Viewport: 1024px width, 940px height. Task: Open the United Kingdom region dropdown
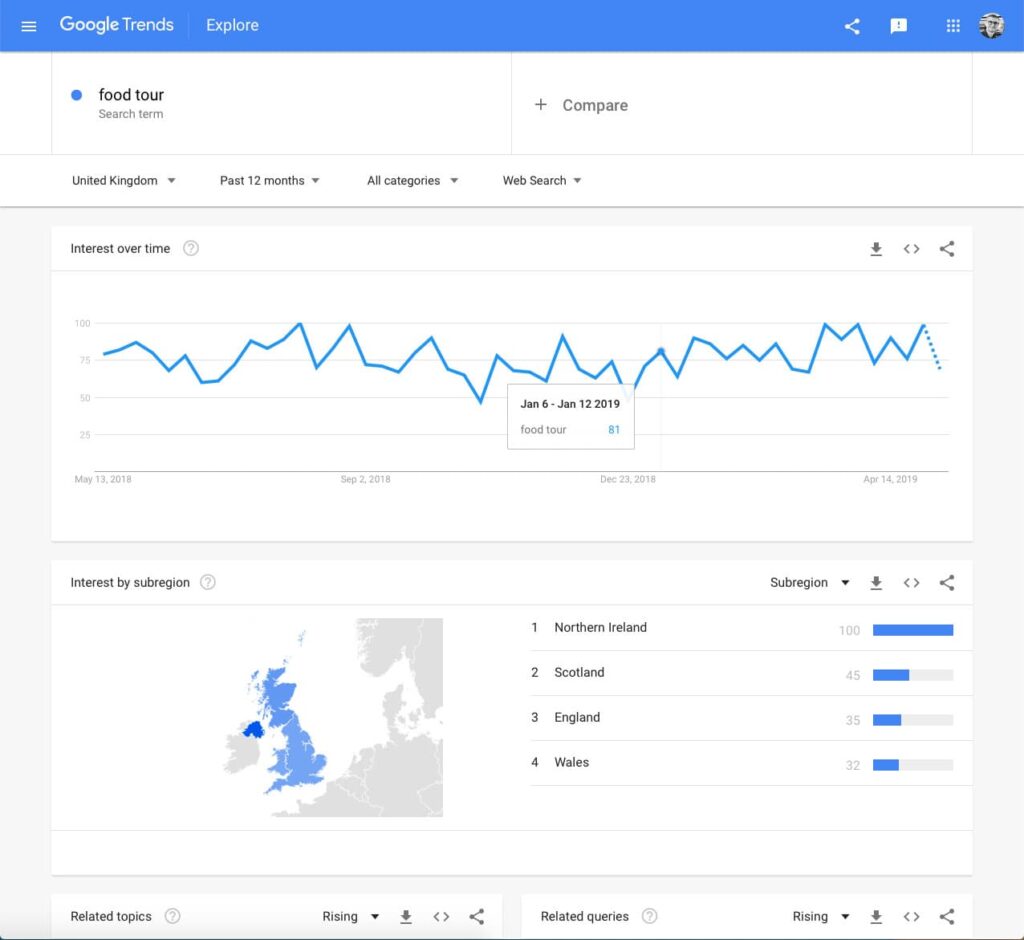tap(124, 181)
